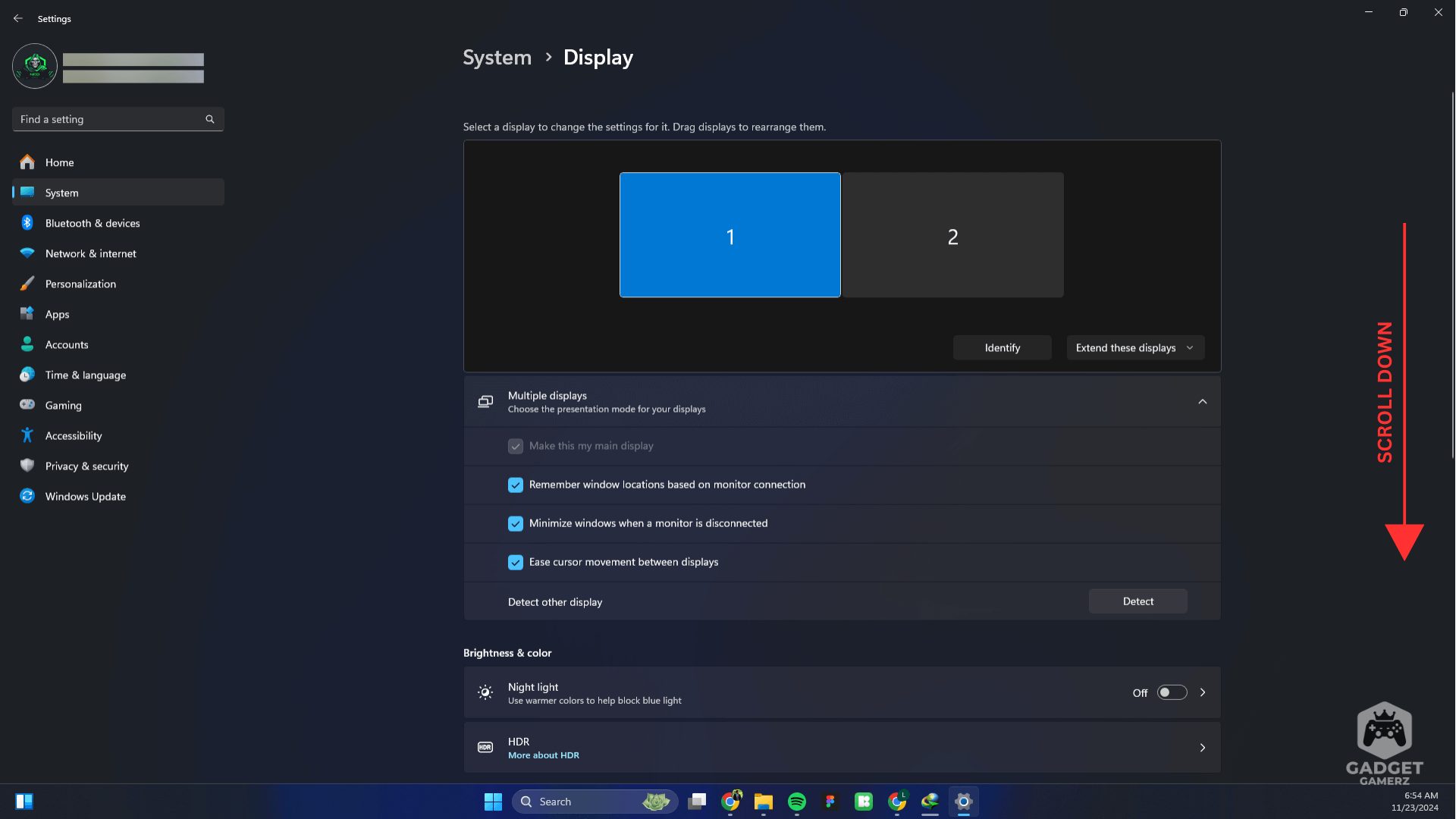Open Windows Update settings
The height and width of the screenshot is (819, 1456).
(85, 496)
